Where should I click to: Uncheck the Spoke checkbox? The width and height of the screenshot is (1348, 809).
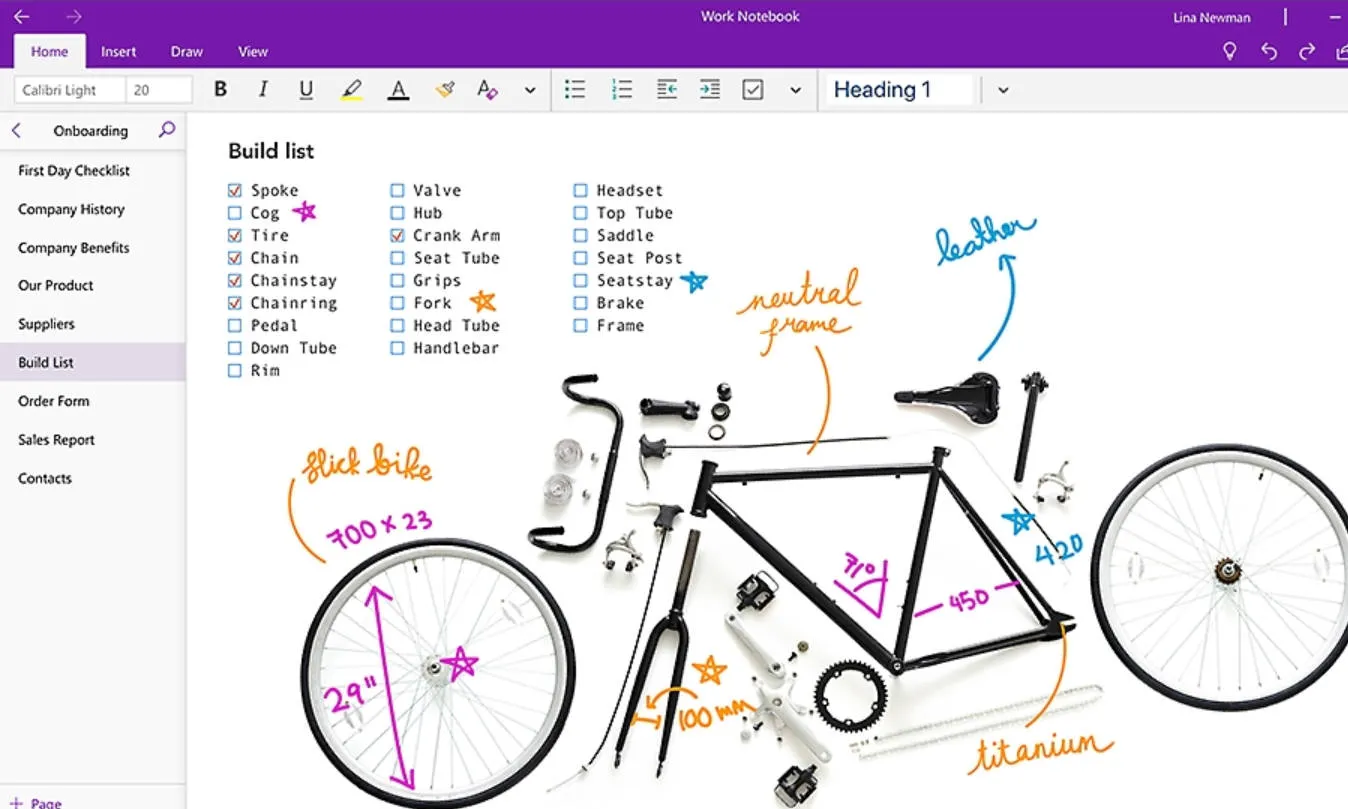point(234,189)
